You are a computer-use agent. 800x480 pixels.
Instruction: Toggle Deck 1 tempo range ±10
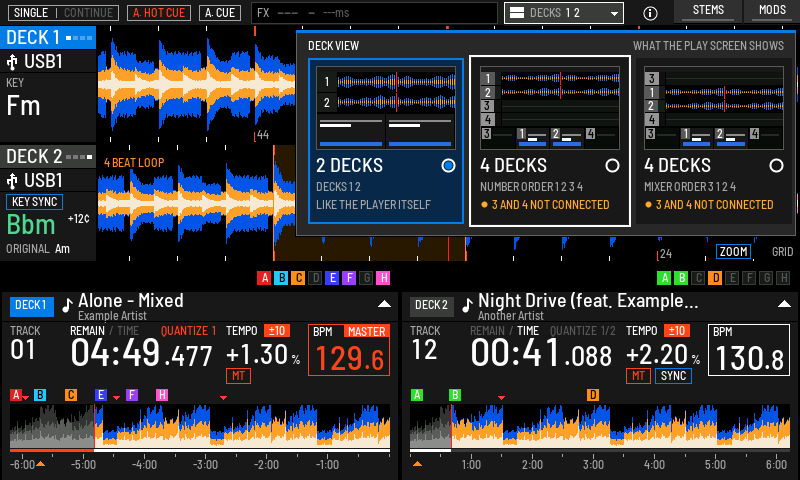277,331
